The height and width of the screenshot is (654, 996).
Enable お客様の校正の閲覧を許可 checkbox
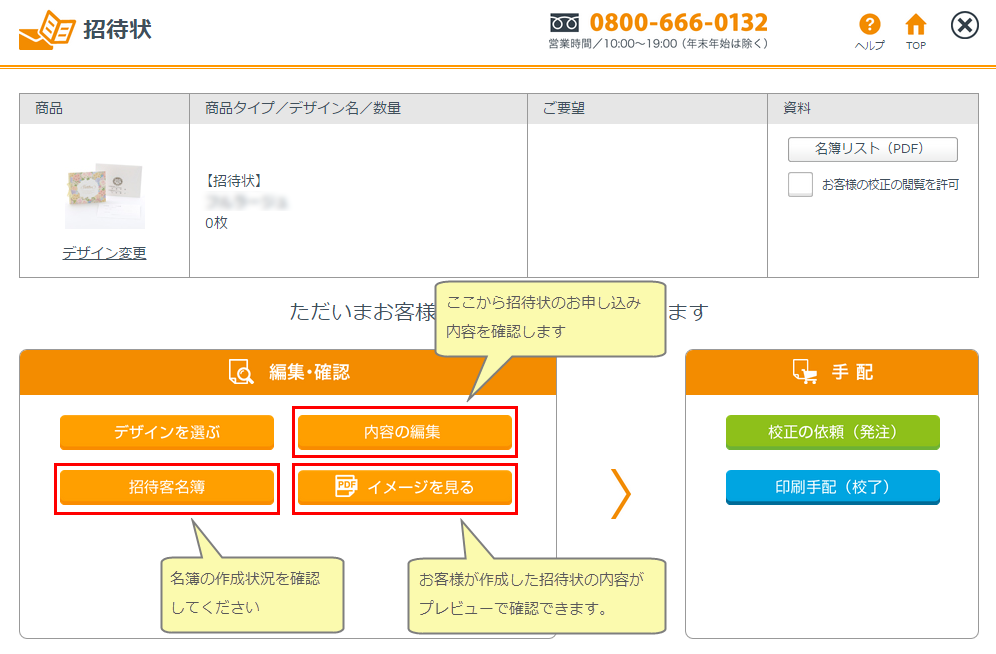click(800, 185)
